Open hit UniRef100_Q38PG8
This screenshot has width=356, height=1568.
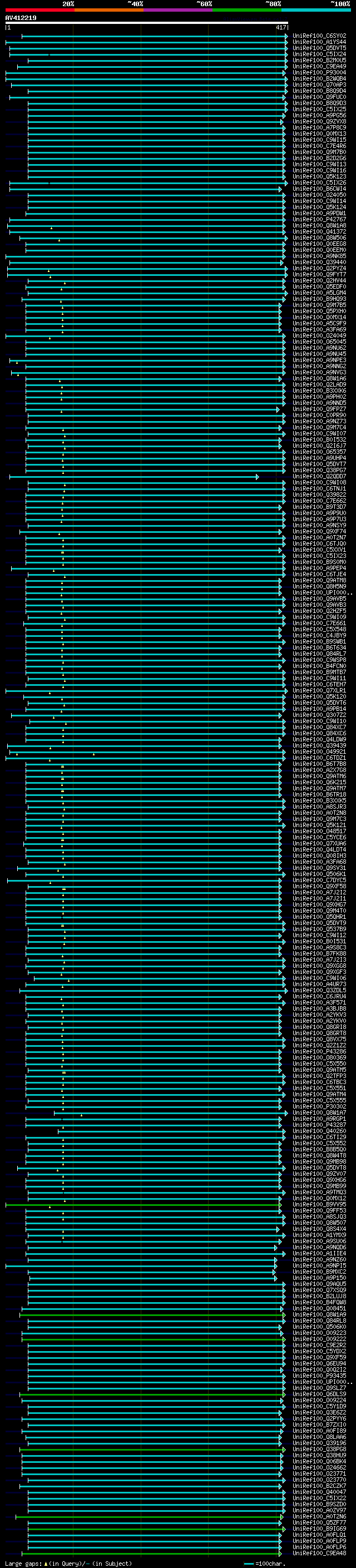319,1450
